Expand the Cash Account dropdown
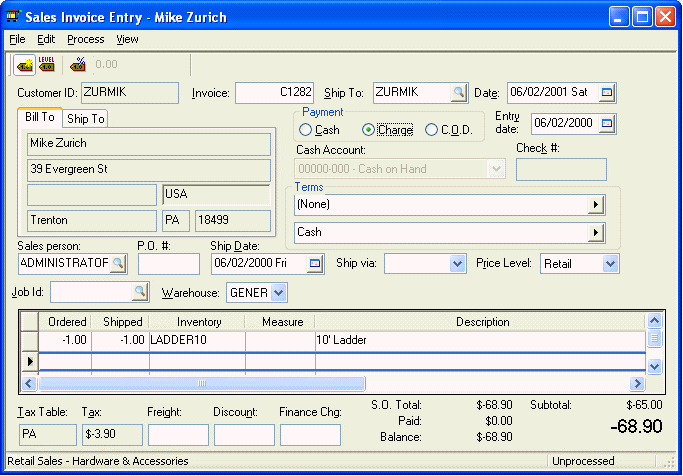 pyautogui.click(x=496, y=169)
